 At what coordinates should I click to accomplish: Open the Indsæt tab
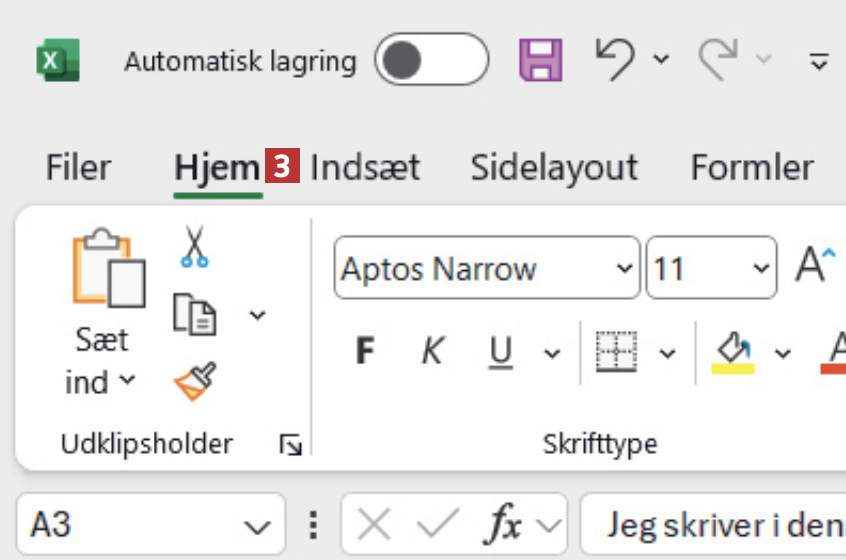click(x=365, y=167)
